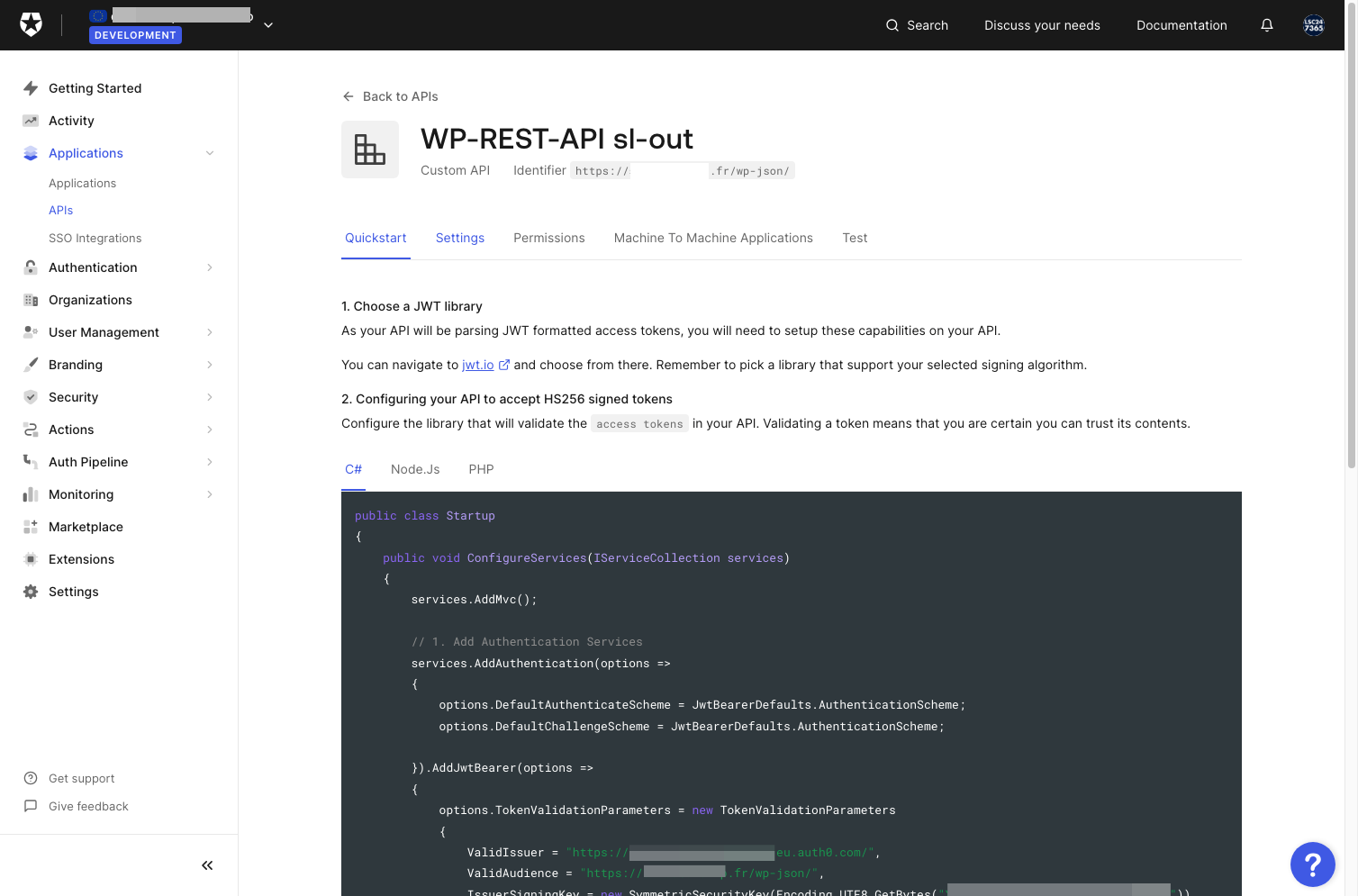Collapse the sidebar with the double-chevron icon

[207, 865]
